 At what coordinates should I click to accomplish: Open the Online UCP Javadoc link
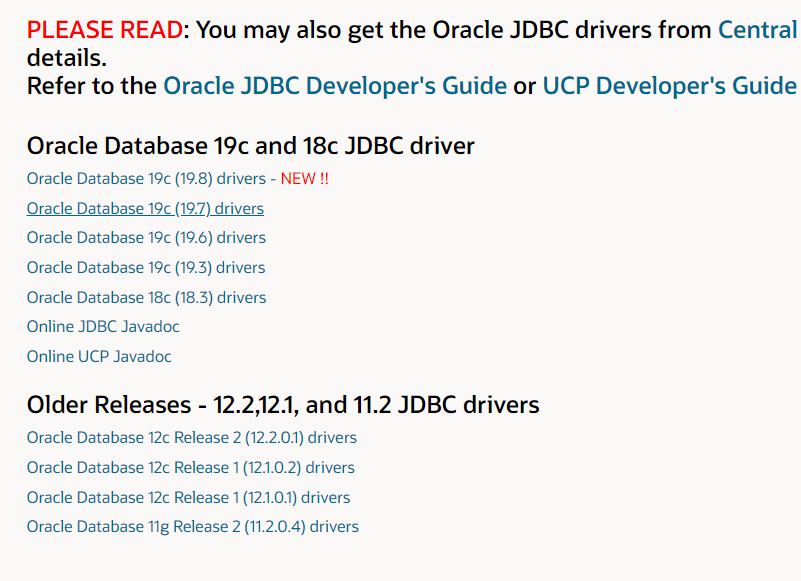click(99, 356)
